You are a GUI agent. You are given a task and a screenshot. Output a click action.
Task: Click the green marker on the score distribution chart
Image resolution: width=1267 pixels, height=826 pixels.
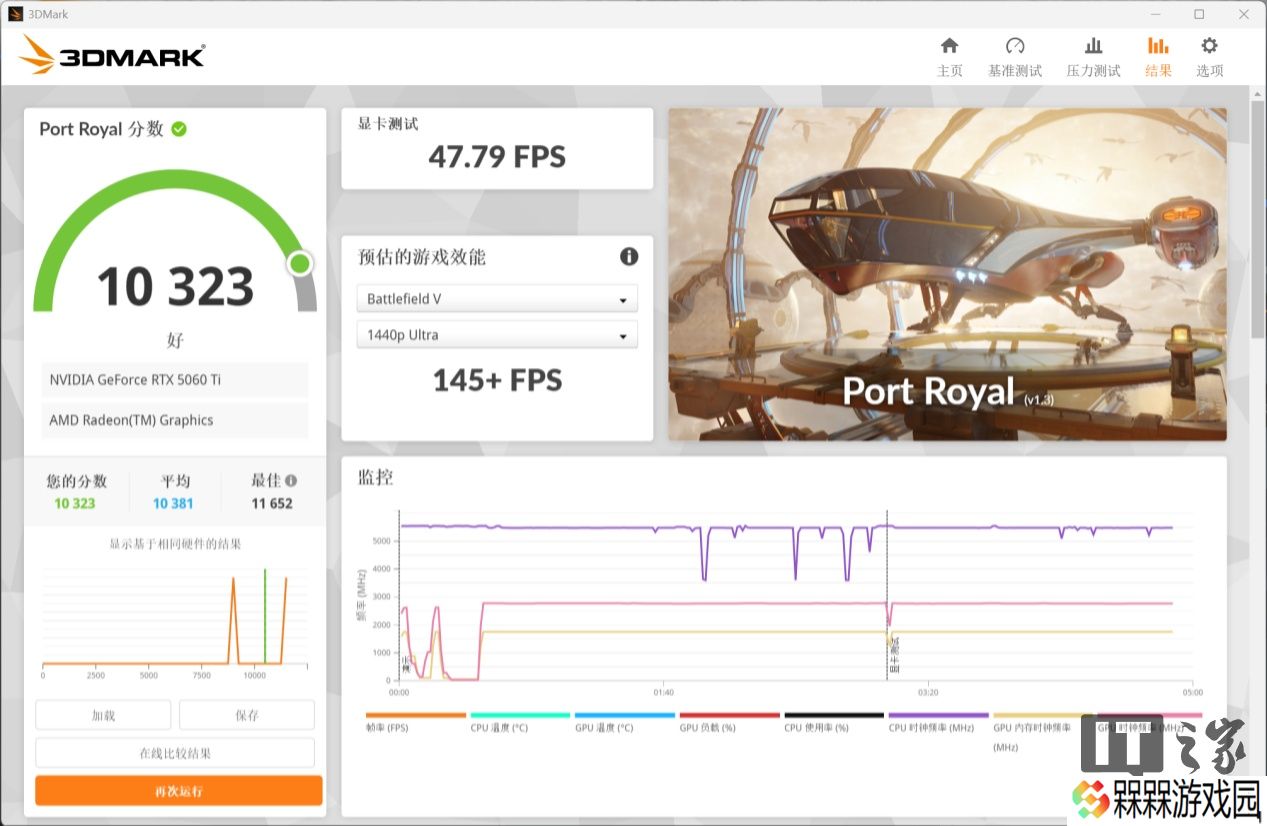pos(265,615)
